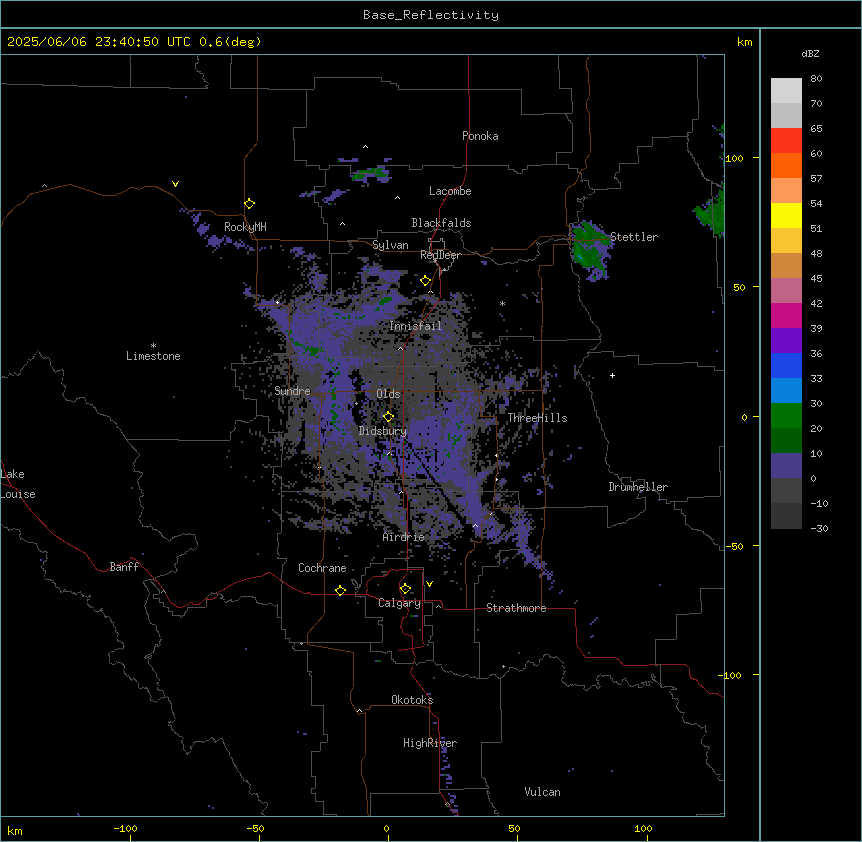Screen dimensions: 862x842
Task: Click the 50 tick label on the horizontal axis
Action: (x=514, y=829)
